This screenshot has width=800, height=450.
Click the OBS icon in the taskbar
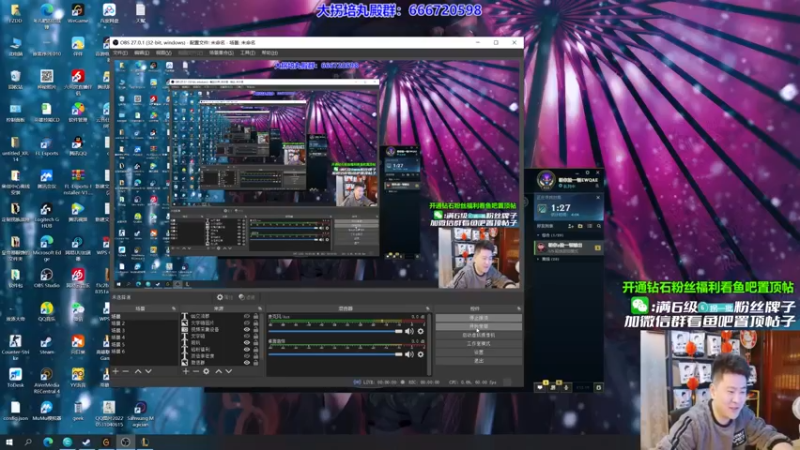click(126, 442)
